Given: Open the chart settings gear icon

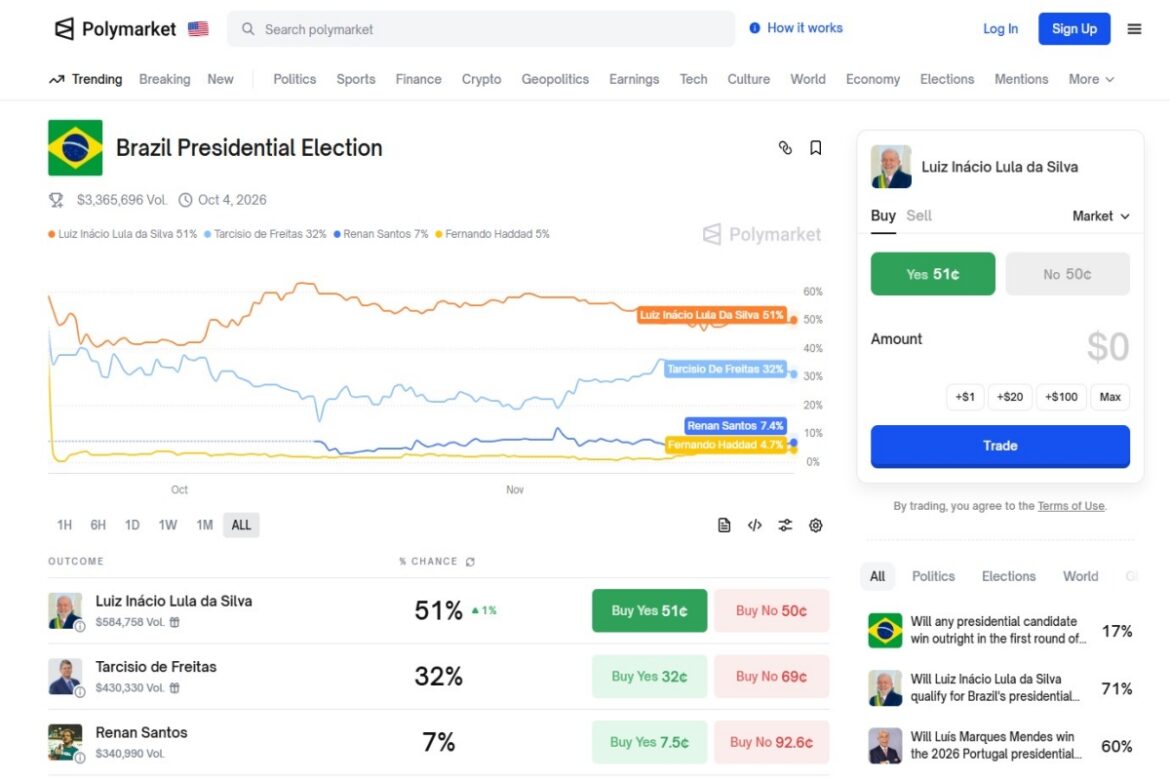Looking at the screenshot, I should pos(816,525).
